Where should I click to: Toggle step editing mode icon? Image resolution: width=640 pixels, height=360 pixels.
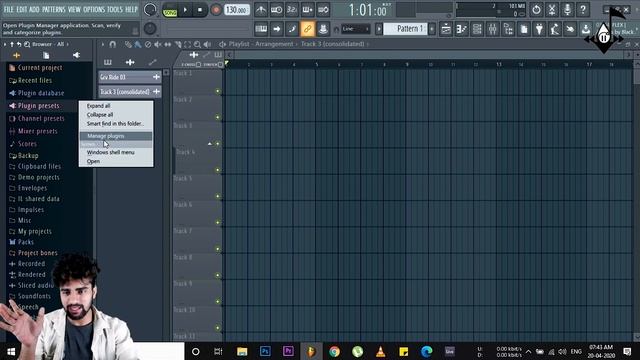click(292, 29)
